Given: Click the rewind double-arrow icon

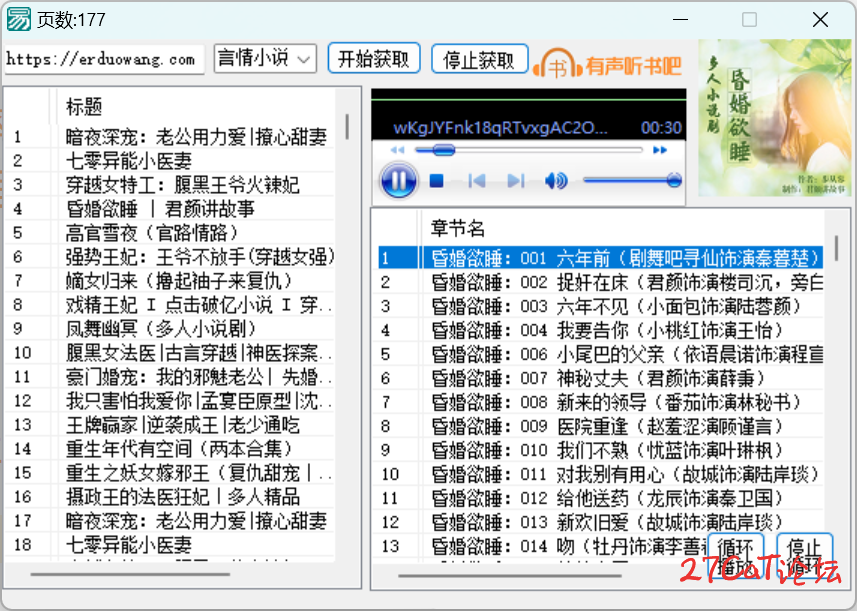Looking at the screenshot, I should [x=397, y=150].
